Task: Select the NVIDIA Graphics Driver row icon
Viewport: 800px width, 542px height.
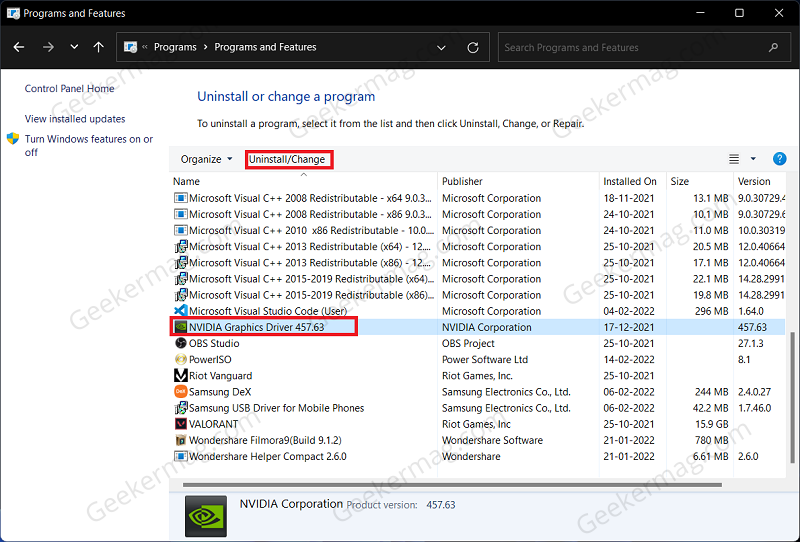Action: [x=181, y=327]
